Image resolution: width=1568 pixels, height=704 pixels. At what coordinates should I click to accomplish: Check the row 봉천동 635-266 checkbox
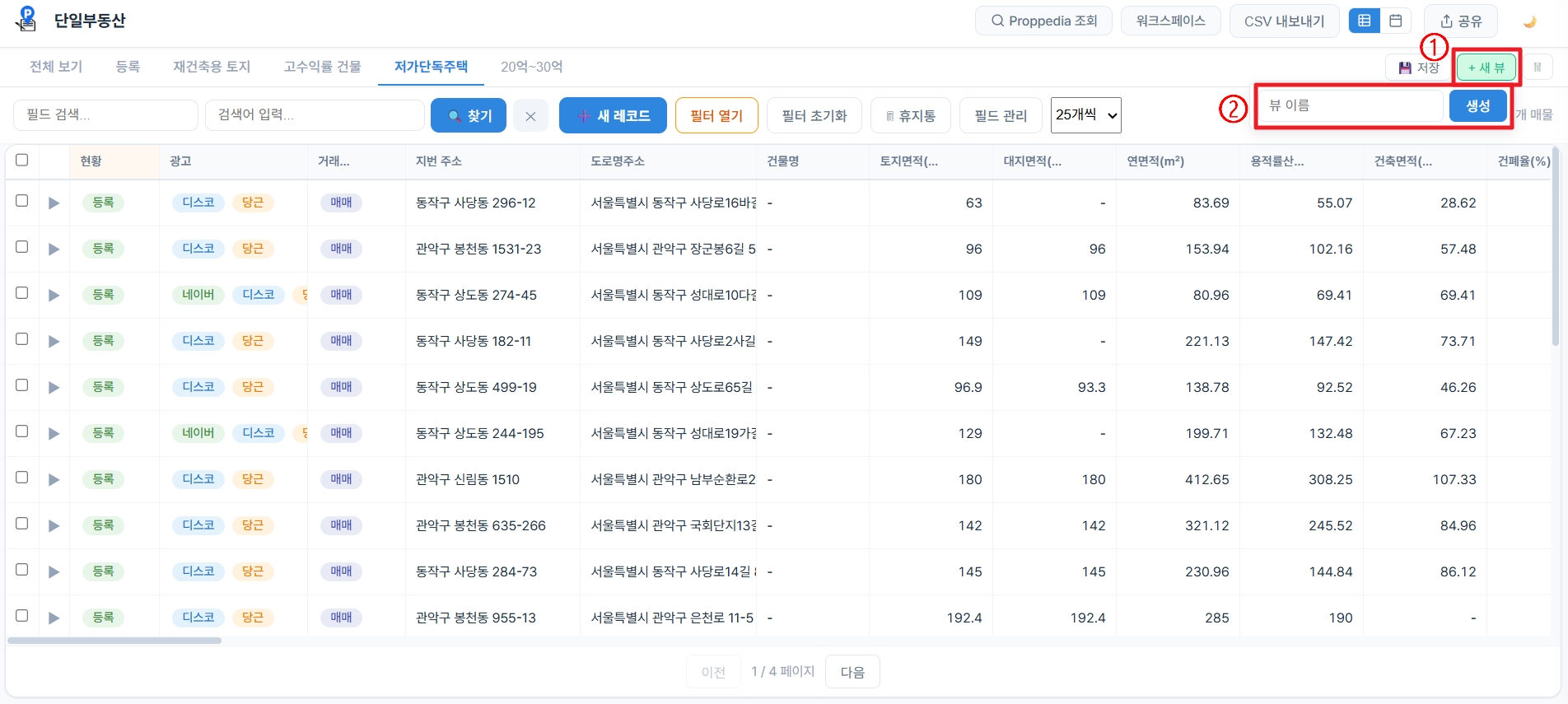(x=22, y=524)
